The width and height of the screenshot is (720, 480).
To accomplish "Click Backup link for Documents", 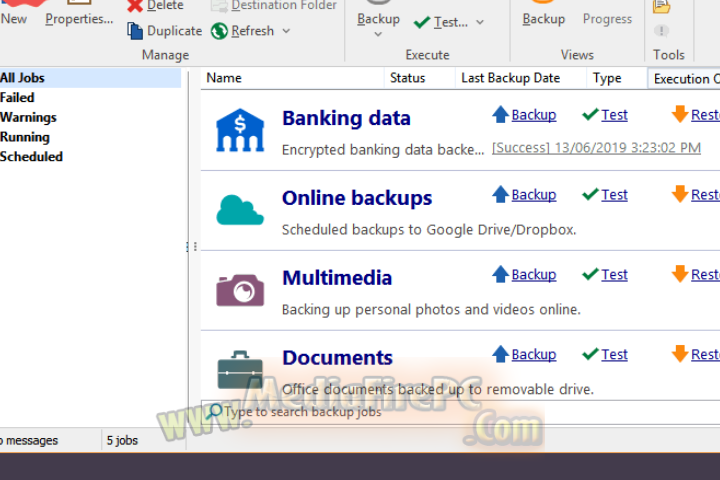I will coord(534,355).
